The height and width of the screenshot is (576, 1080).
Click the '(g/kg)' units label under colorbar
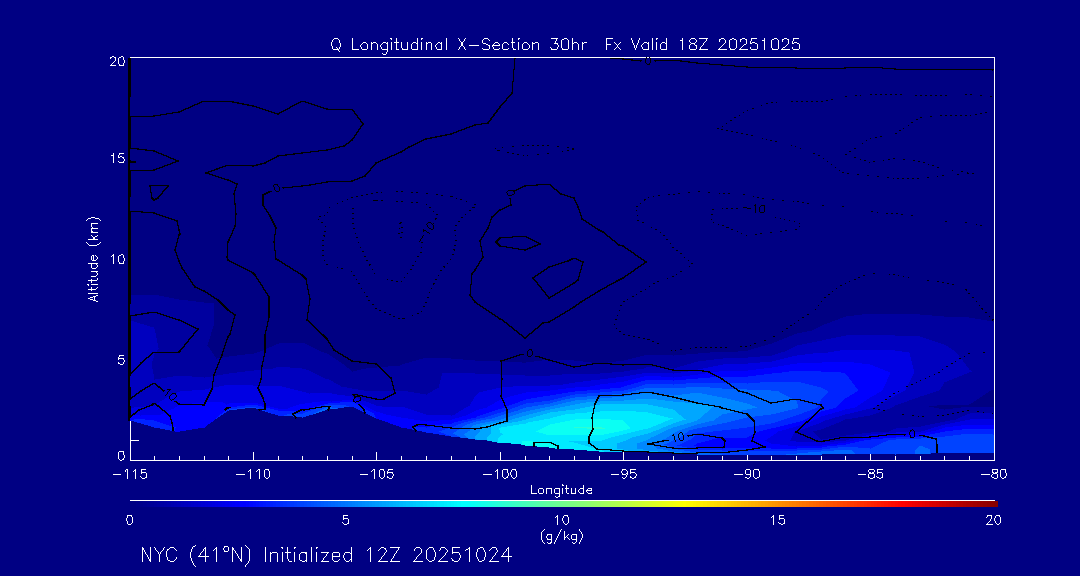(x=561, y=536)
